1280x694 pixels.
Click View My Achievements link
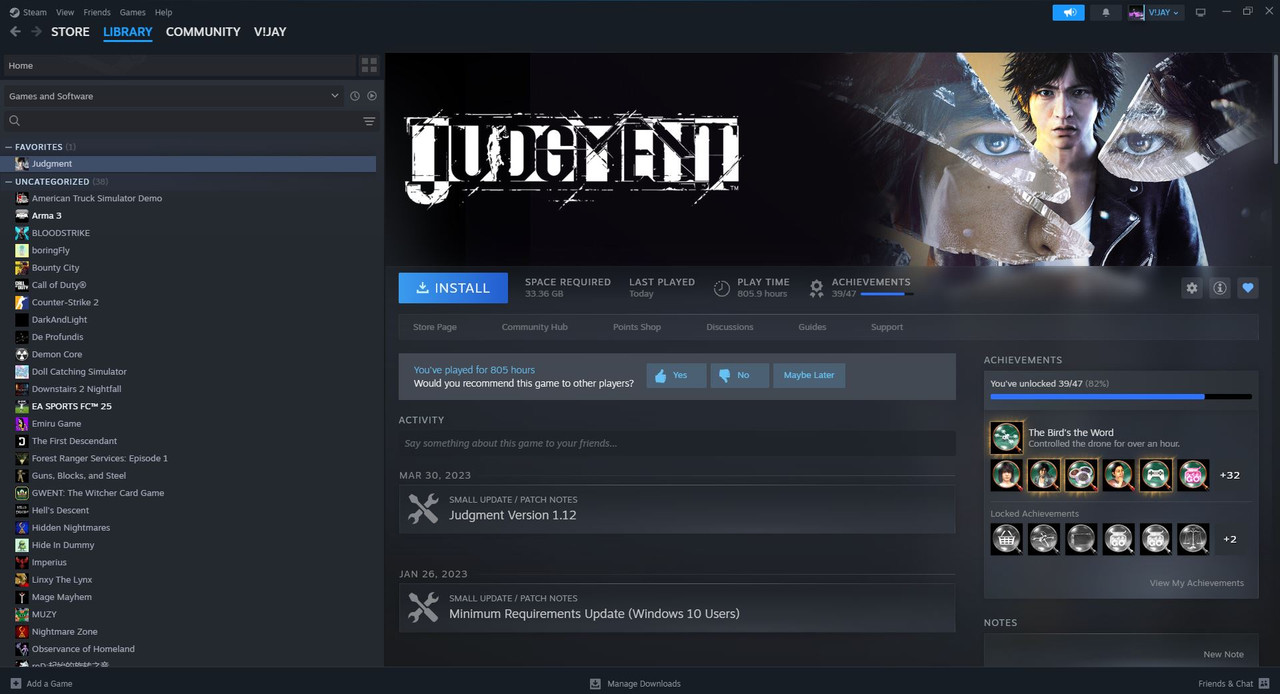point(1197,583)
